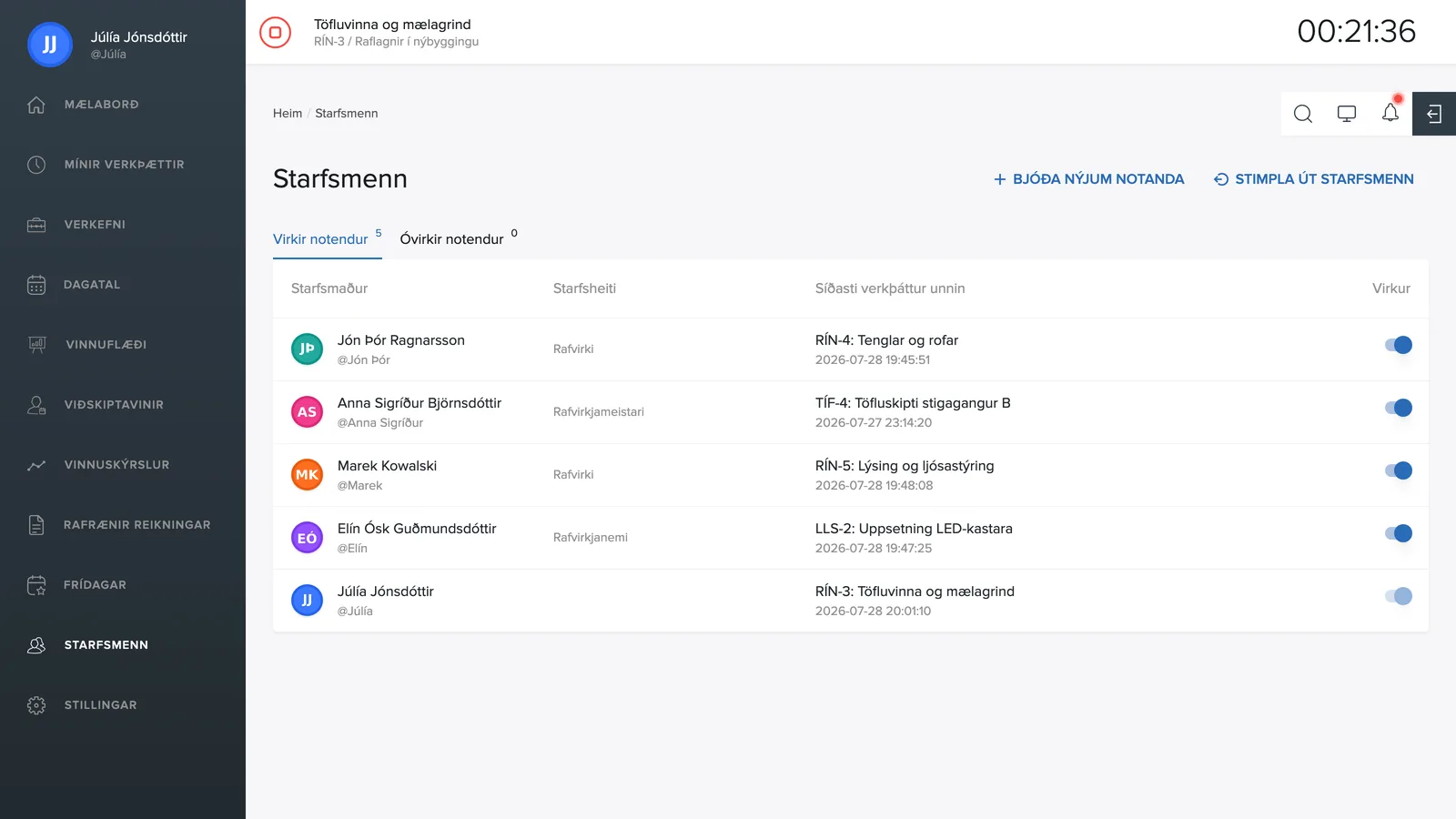The width and height of the screenshot is (1456, 819).
Task: Click the monitor display icon
Action: tap(1347, 114)
